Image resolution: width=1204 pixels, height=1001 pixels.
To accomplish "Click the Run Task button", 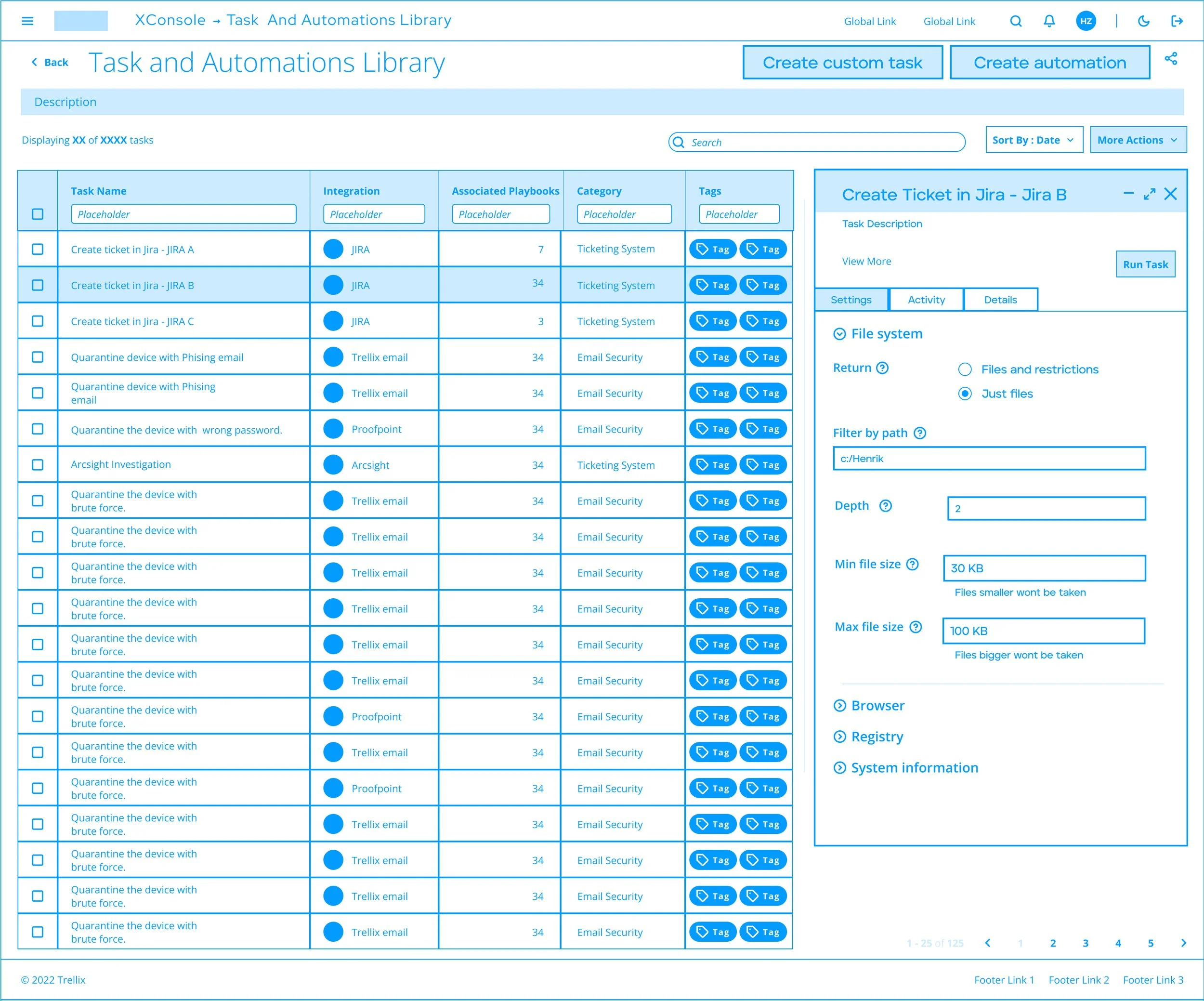I will [x=1145, y=264].
